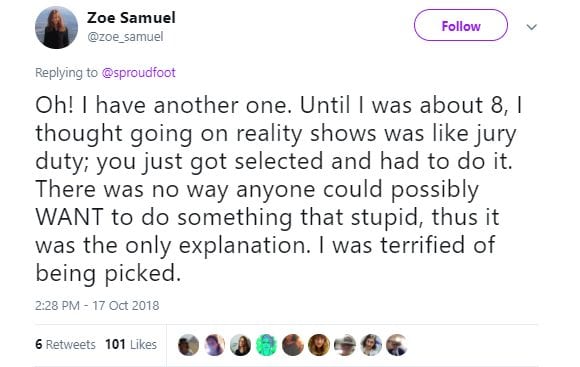Click the 'Replying to' label
Image resolution: width=580 pixels, height=367 pixels.
click(x=66, y=73)
